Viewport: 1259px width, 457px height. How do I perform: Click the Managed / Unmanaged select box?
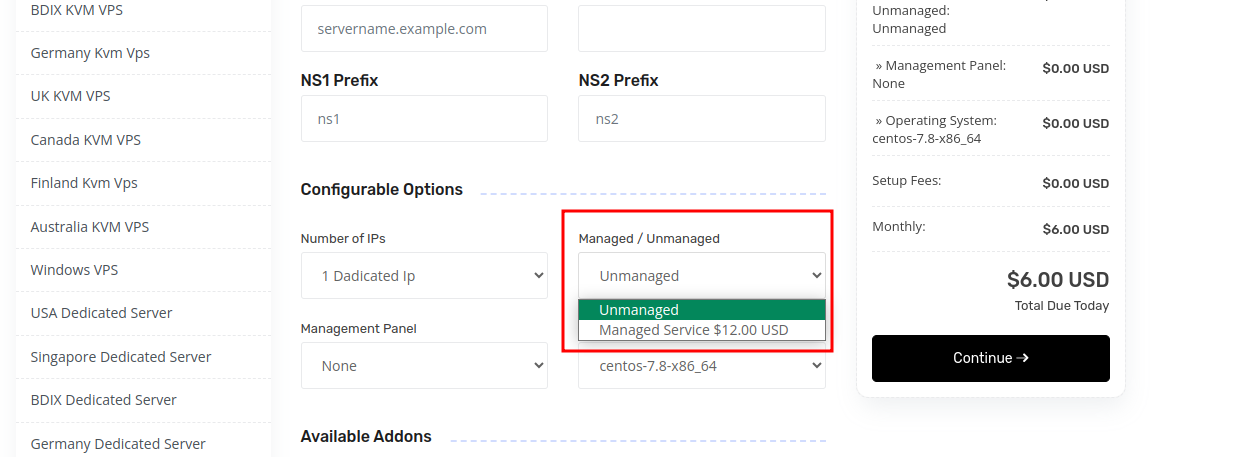(x=701, y=276)
